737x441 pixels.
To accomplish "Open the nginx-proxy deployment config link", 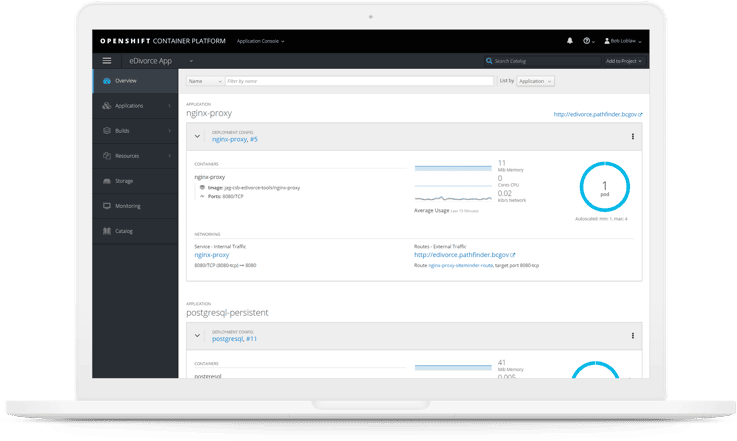I will [x=229, y=139].
